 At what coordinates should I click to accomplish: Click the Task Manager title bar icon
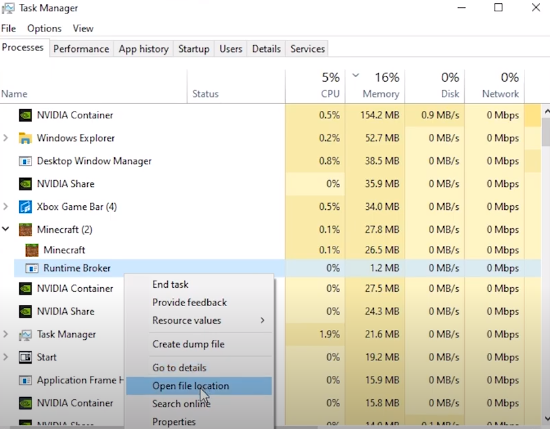[8, 8]
